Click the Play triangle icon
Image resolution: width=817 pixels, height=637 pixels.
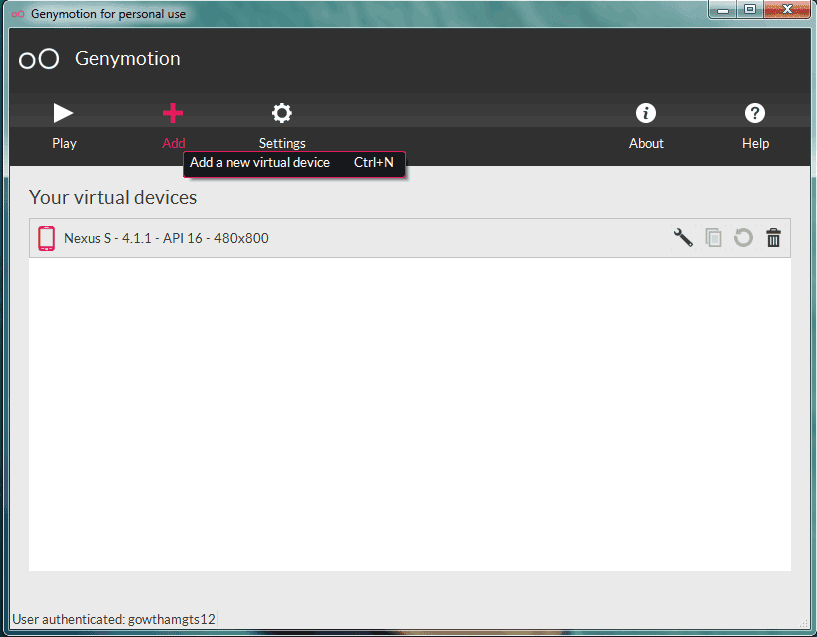tap(63, 113)
